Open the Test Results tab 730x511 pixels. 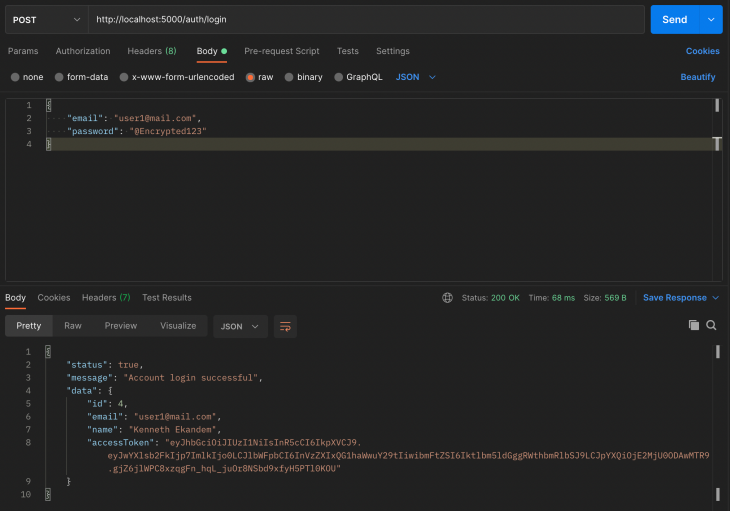pyautogui.click(x=167, y=298)
